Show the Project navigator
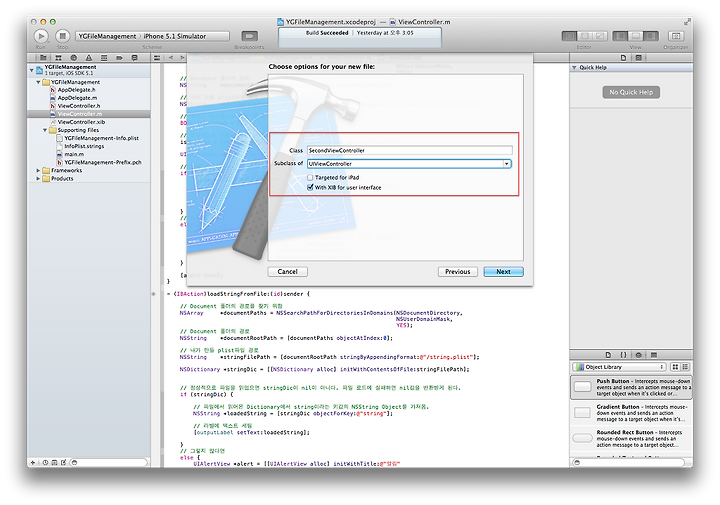Viewport: 720px width, 505px height. pyautogui.click(x=43, y=58)
